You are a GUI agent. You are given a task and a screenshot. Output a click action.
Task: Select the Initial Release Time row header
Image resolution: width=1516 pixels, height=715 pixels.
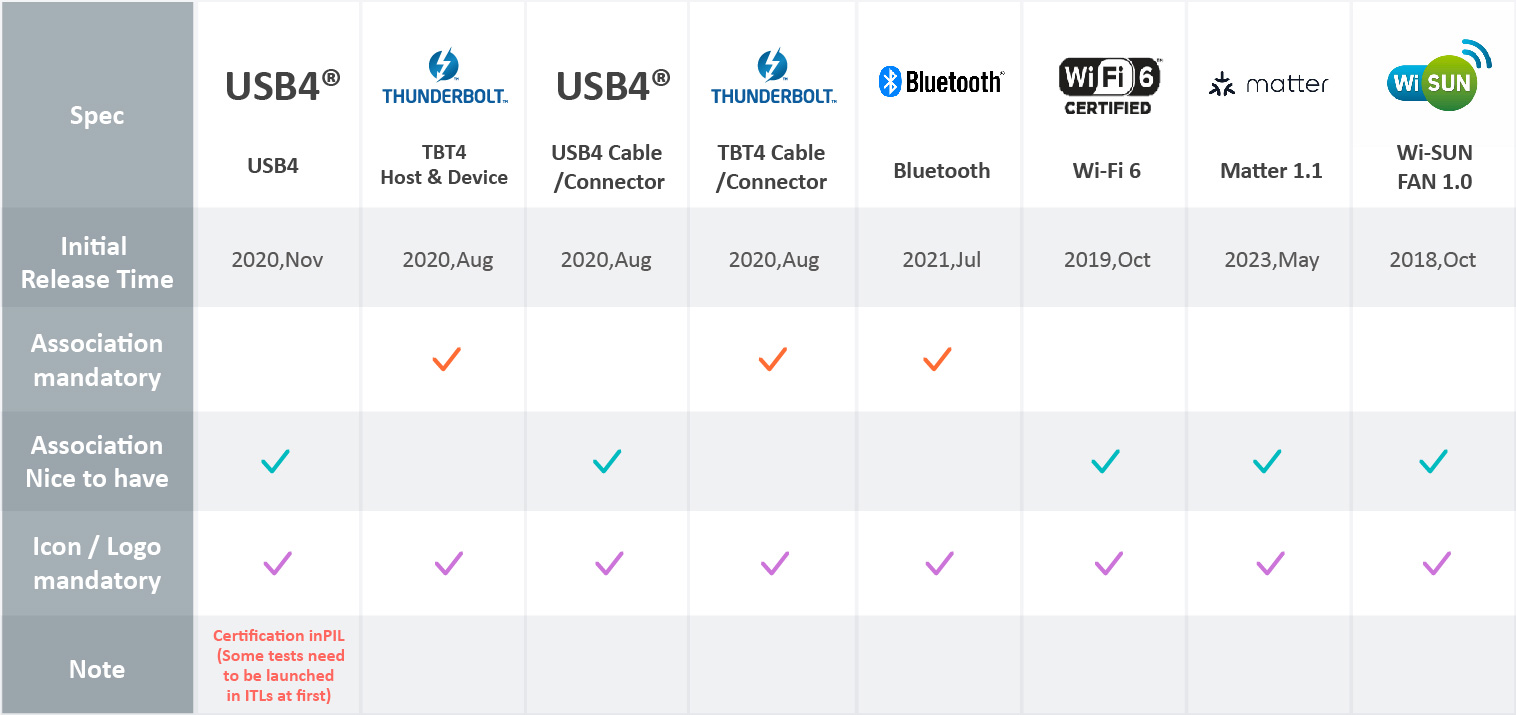tap(97, 263)
